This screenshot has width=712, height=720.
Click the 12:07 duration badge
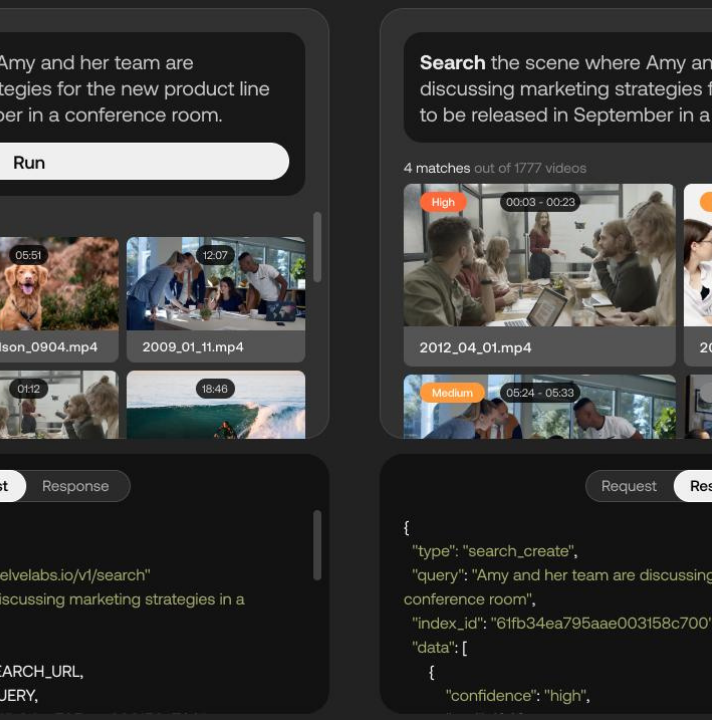click(x=215, y=255)
